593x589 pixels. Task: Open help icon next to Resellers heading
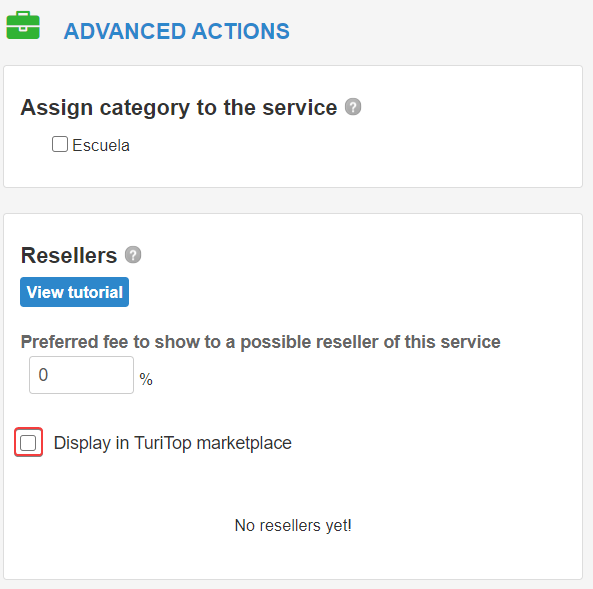coord(133,255)
